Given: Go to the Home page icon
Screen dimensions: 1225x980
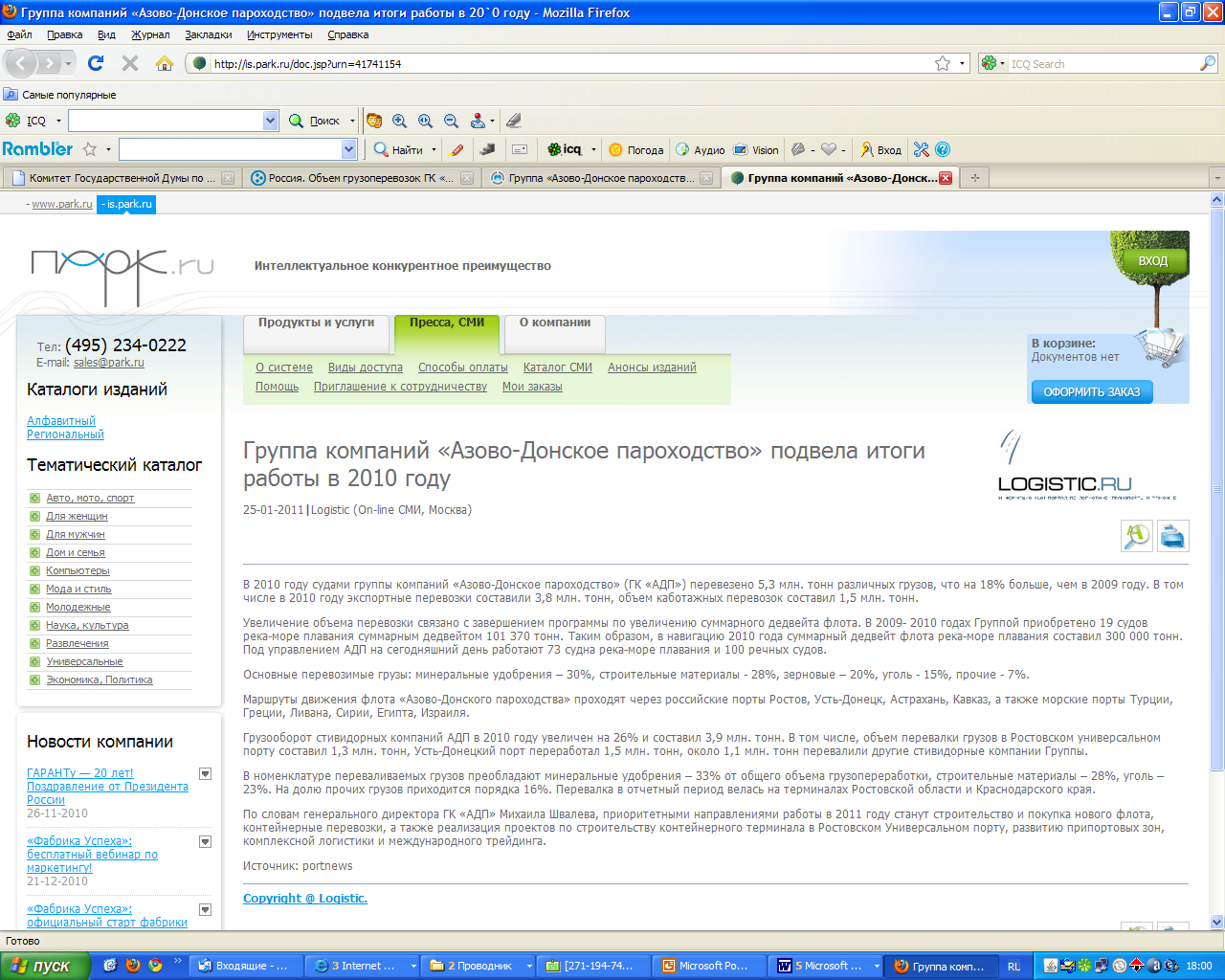Looking at the screenshot, I should (165, 63).
